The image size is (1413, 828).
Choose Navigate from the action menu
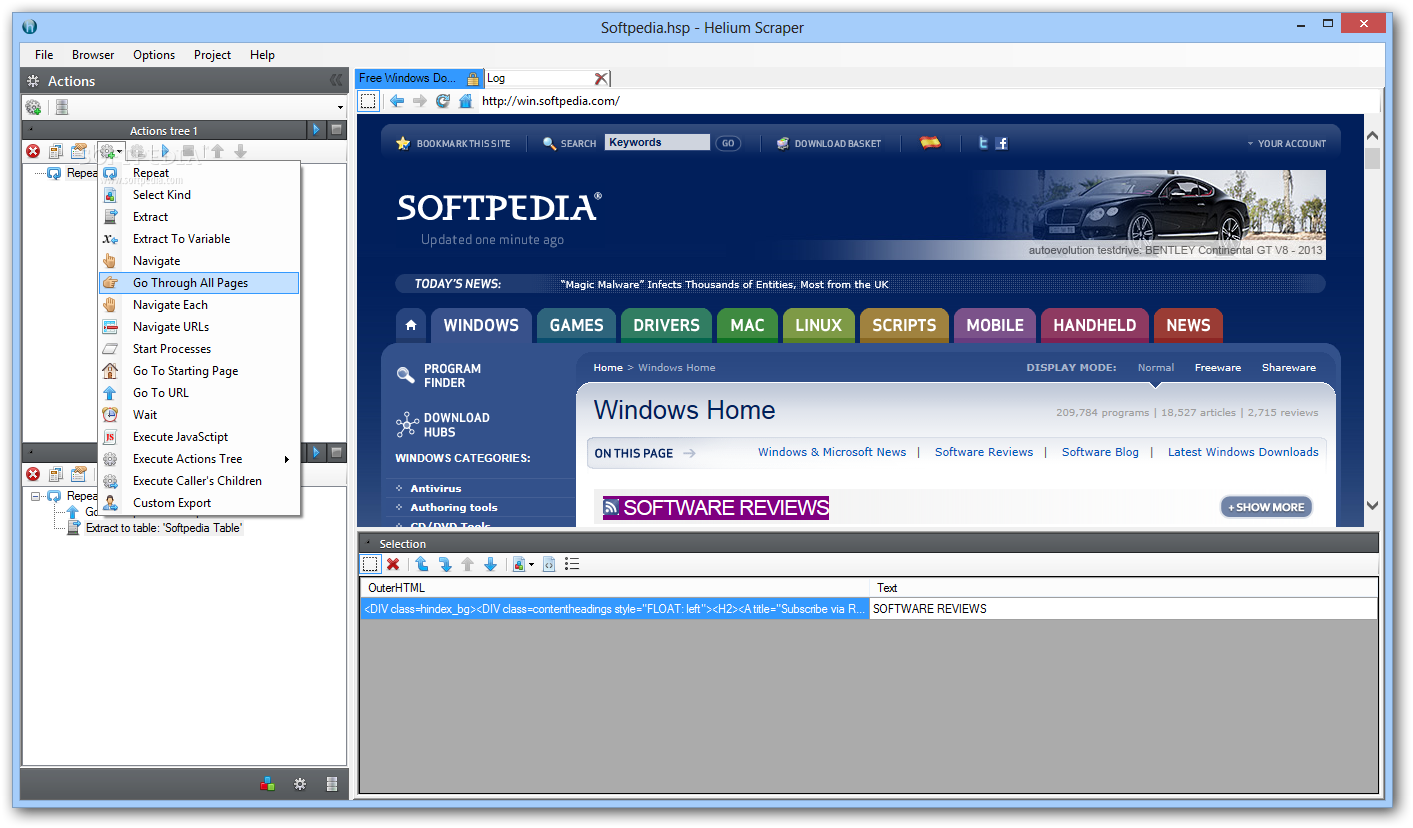tap(199, 261)
